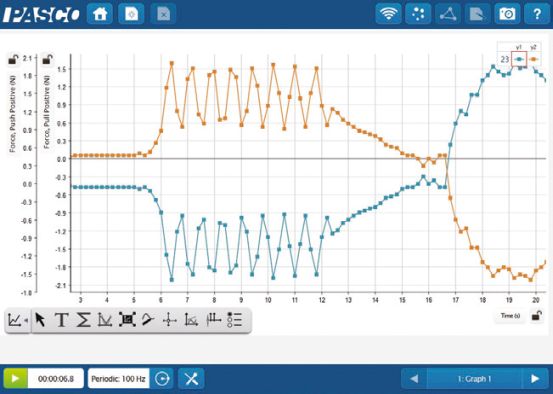Click the 00:00:06.8 timer display
Viewport: 553px width, 394px height.
[56, 378]
